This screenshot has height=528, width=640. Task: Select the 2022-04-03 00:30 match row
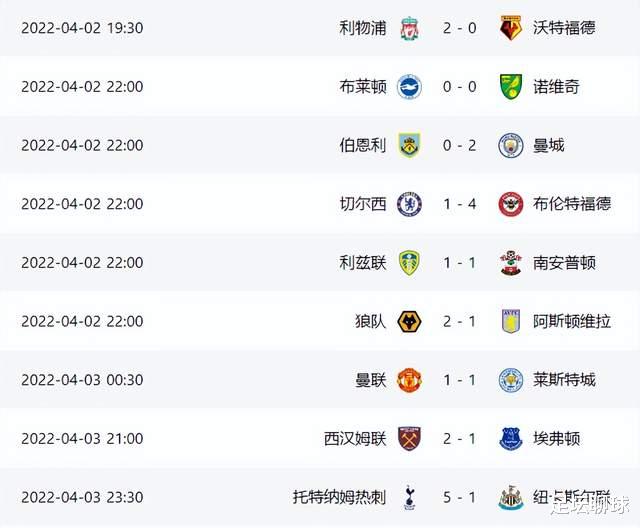[x=320, y=380]
